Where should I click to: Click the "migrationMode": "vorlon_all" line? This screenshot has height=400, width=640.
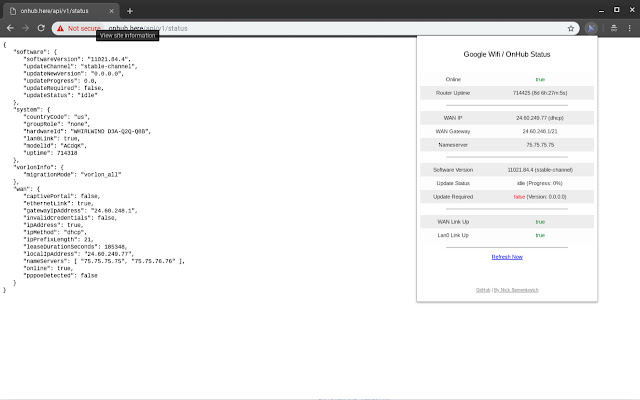click(x=72, y=175)
